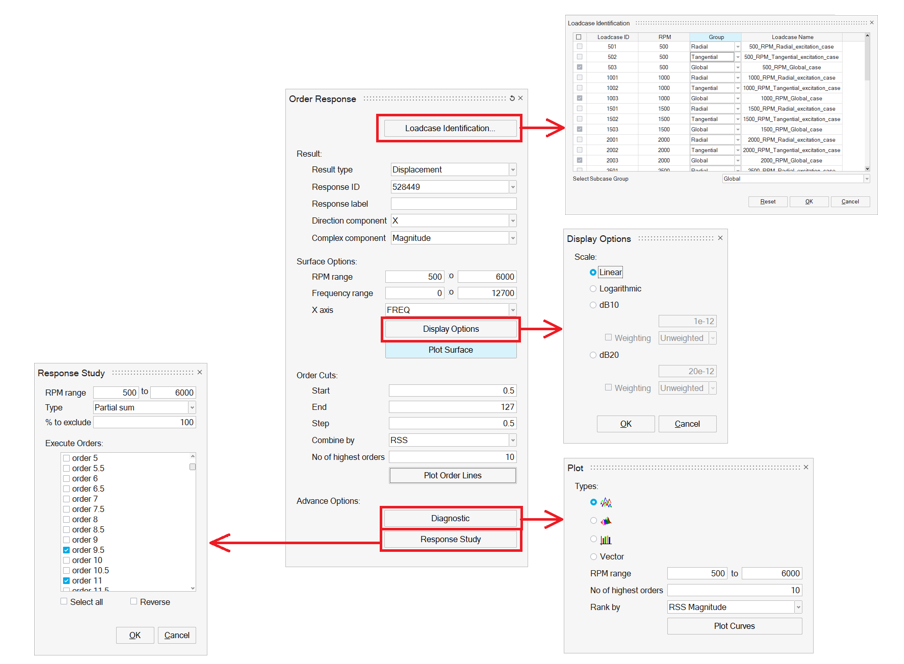
Task: Open the Result type dropdown
Action: coord(453,170)
